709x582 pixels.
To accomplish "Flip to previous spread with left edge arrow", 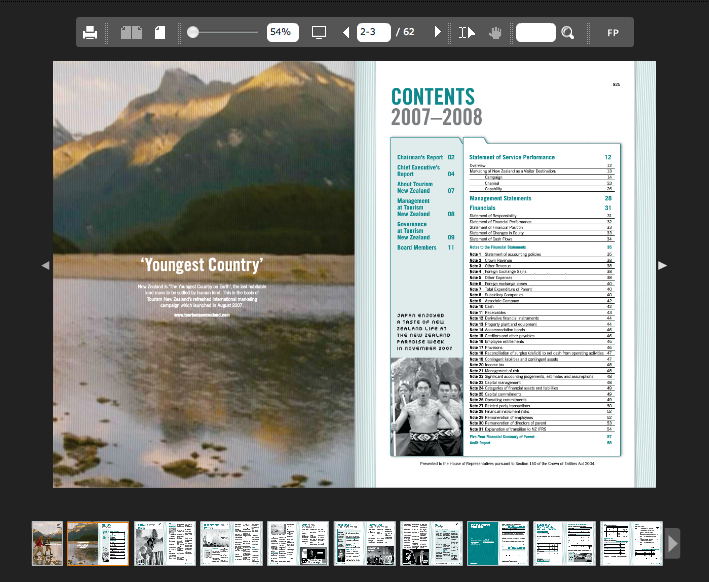I will (44, 265).
